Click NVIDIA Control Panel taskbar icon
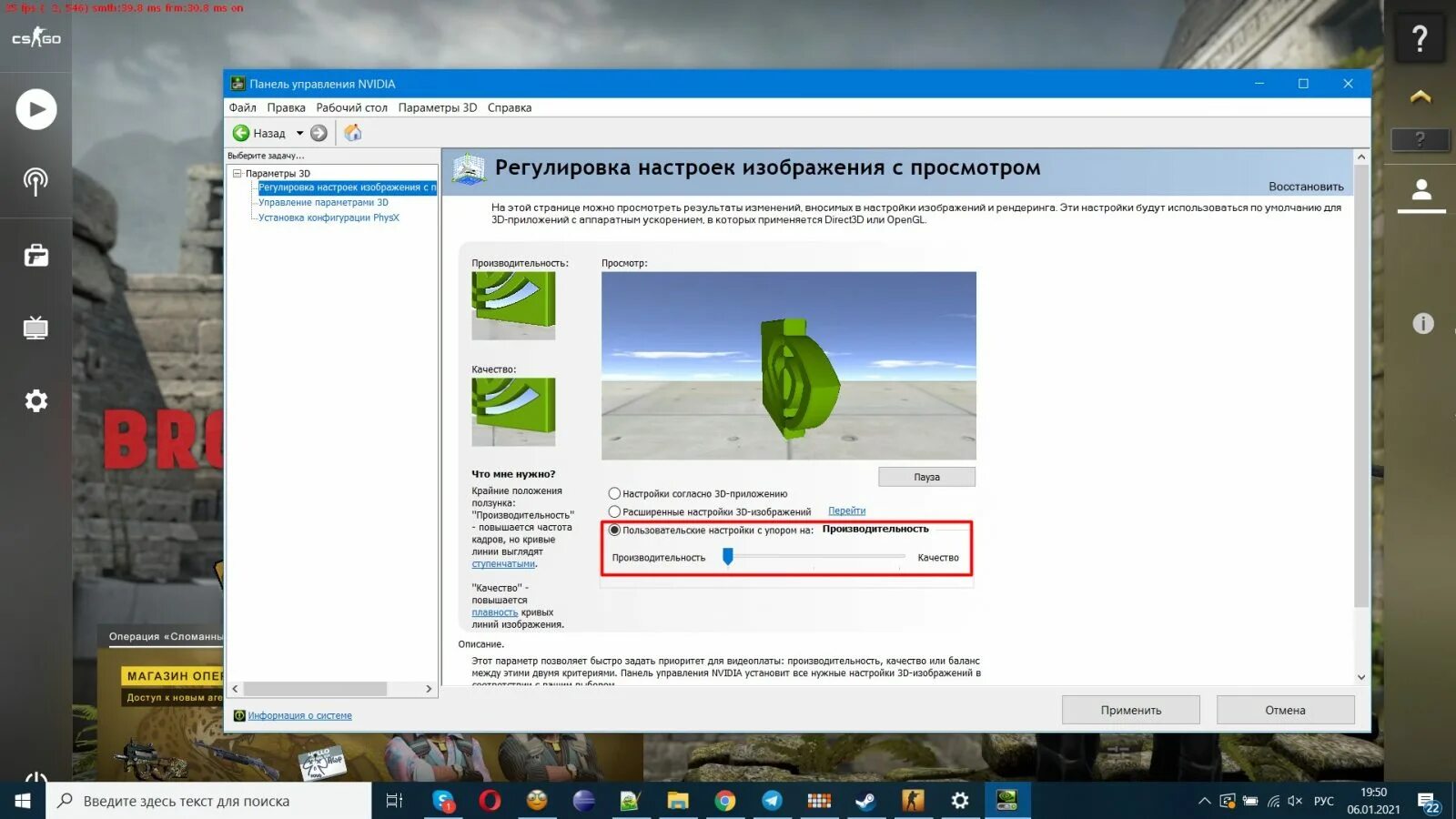Screen dimensions: 1456x819 click(1006, 801)
